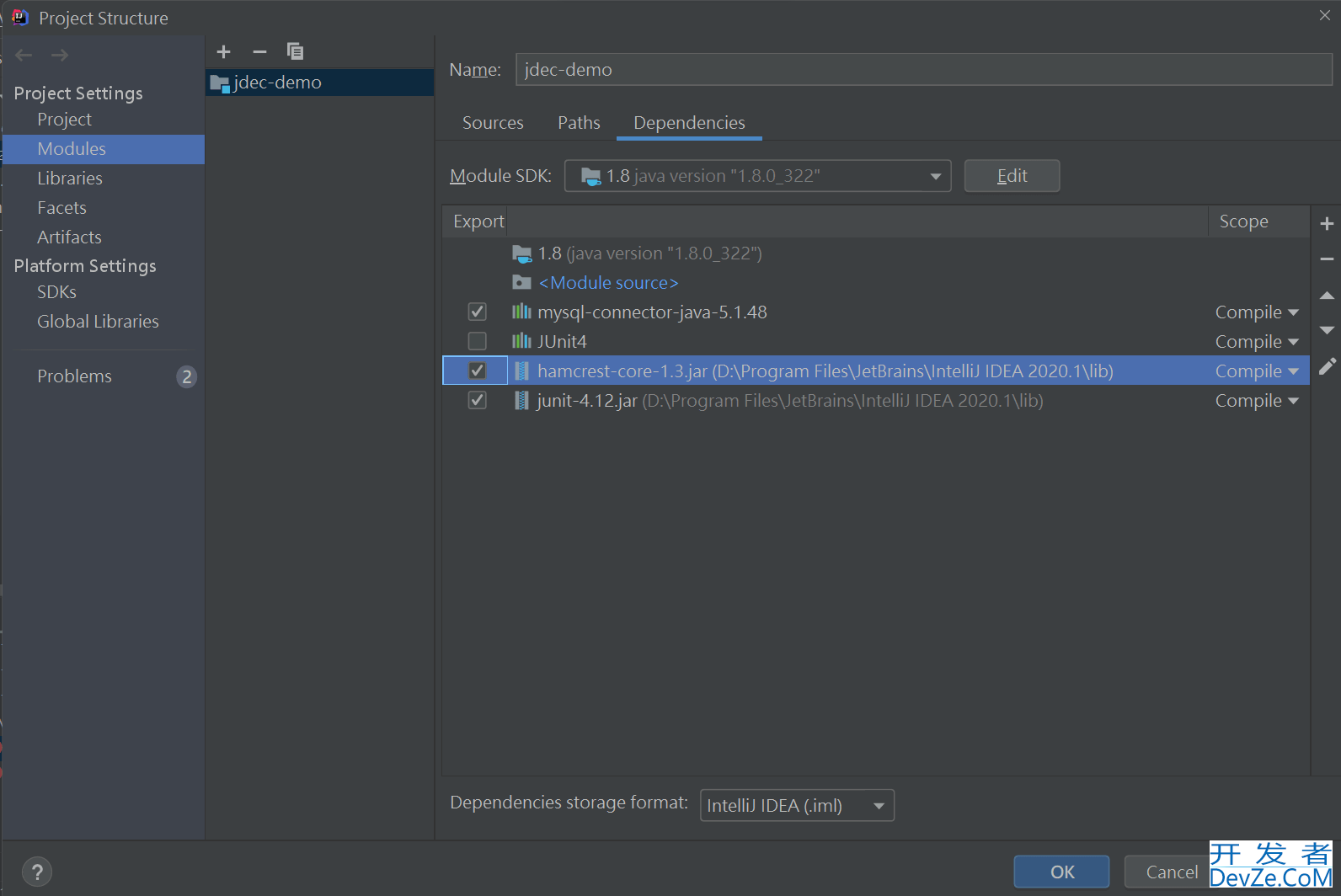
Task: Click the Export column header
Action: click(x=478, y=221)
